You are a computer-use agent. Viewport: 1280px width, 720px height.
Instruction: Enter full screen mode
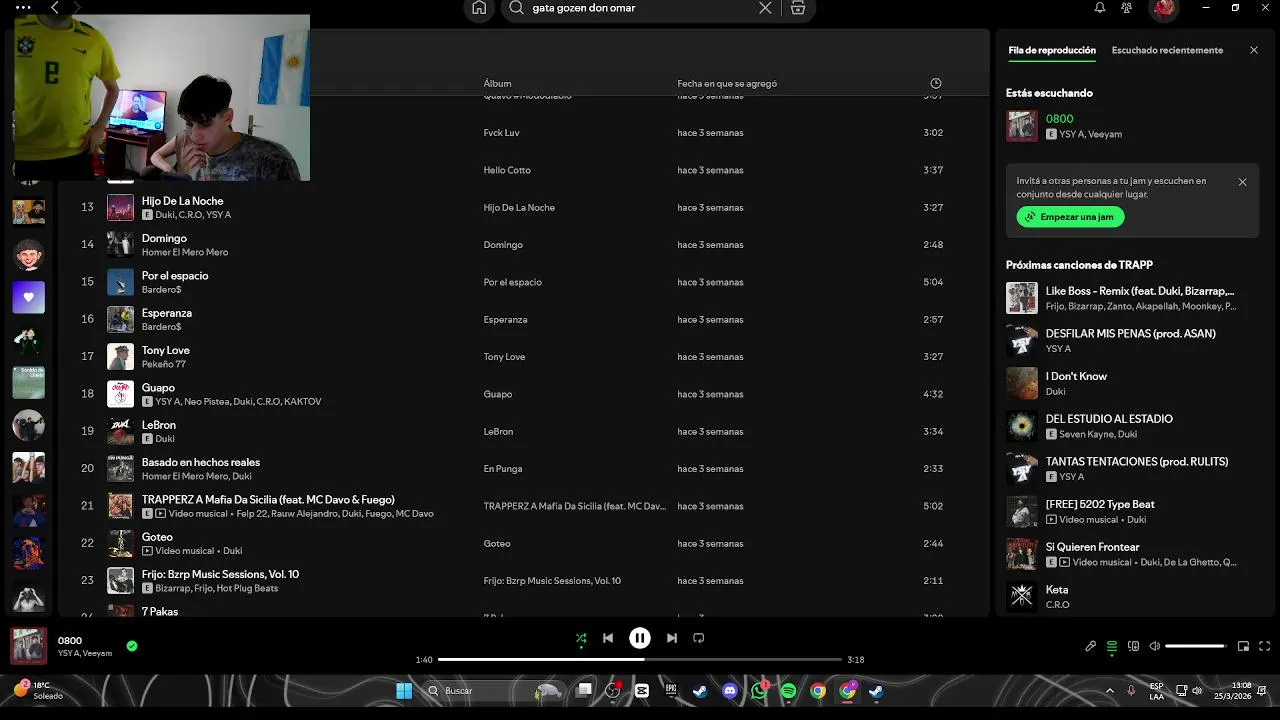click(x=1265, y=646)
